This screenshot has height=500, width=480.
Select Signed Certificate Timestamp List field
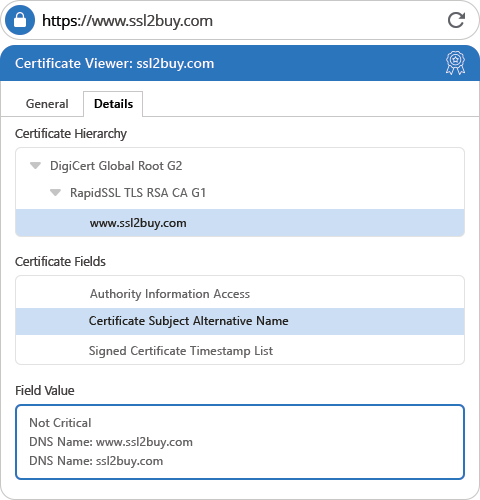click(x=240, y=351)
